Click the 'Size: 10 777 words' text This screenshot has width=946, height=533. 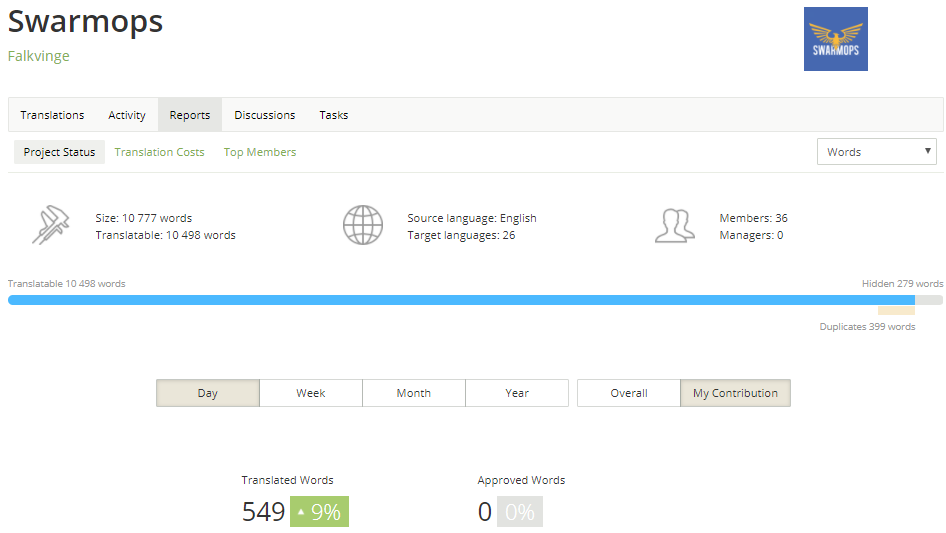point(144,218)
